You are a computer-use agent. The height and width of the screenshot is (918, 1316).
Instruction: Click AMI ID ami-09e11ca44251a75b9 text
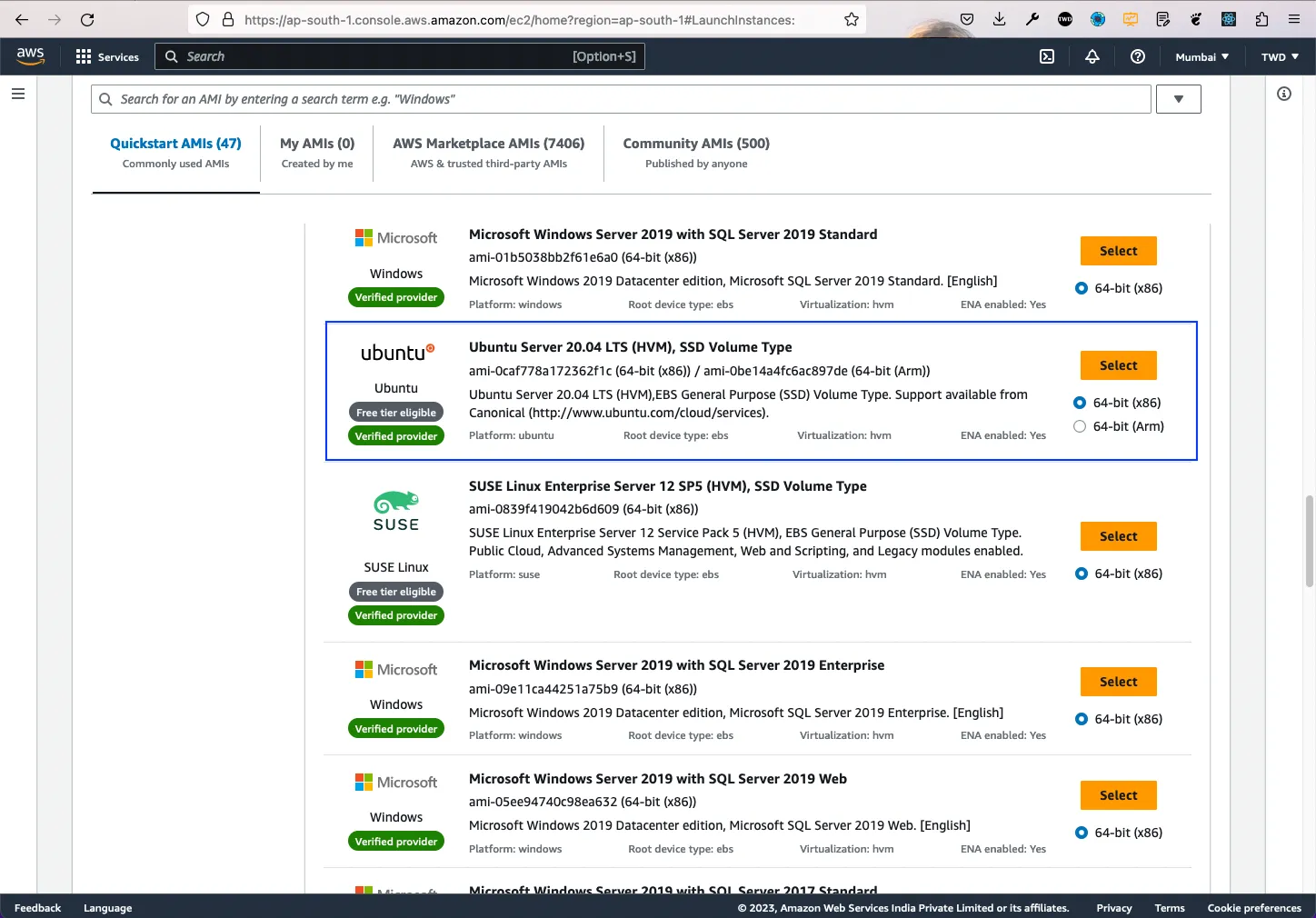(x=543, y=689)
